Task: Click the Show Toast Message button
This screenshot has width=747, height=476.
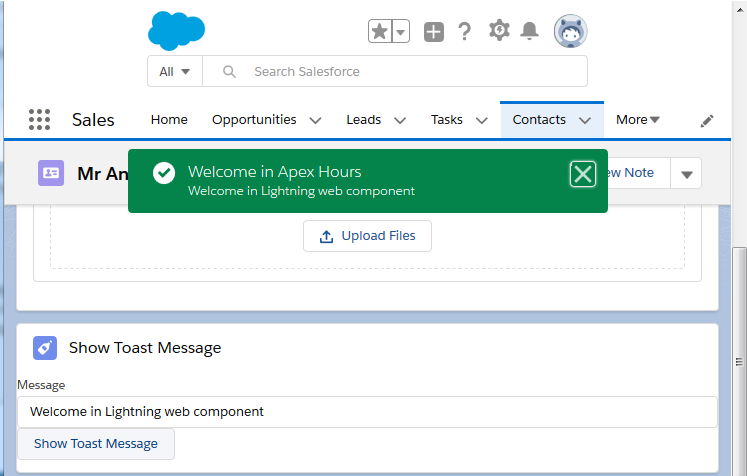Action: click(96, 444)
